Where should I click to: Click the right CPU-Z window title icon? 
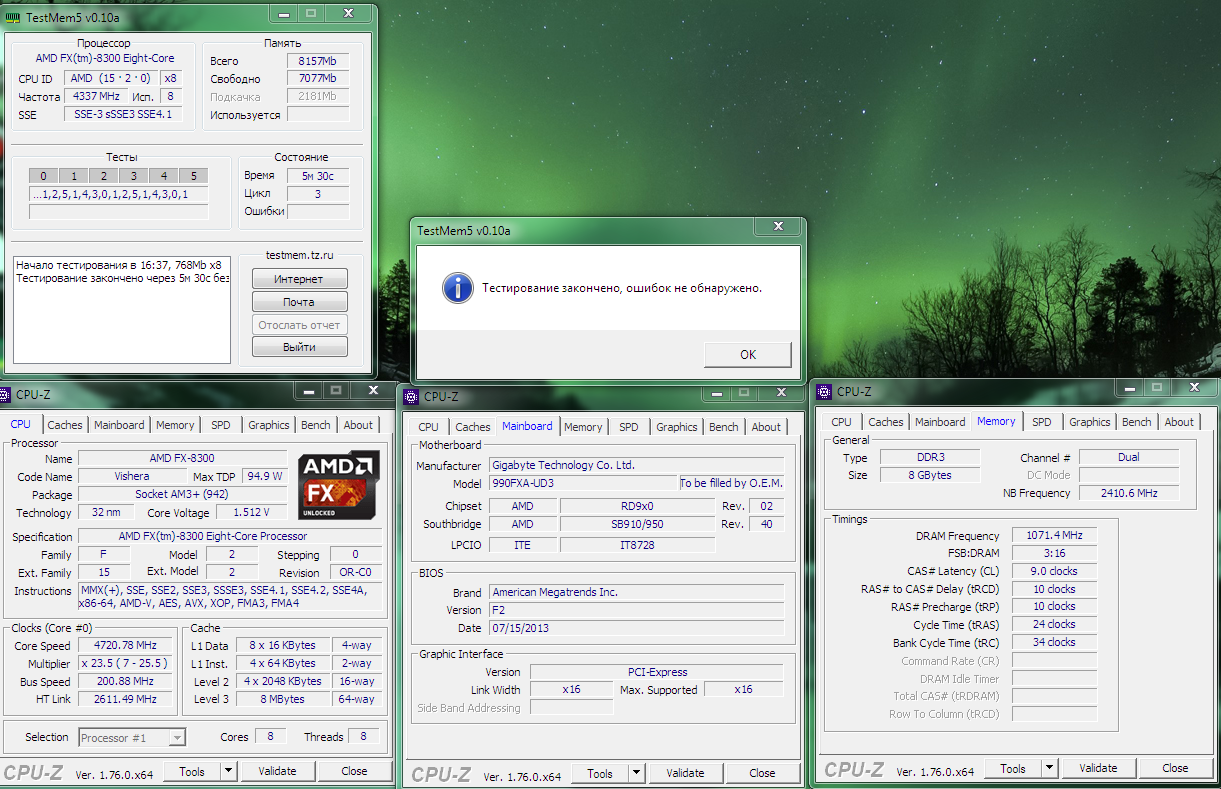tap(826, 392)
